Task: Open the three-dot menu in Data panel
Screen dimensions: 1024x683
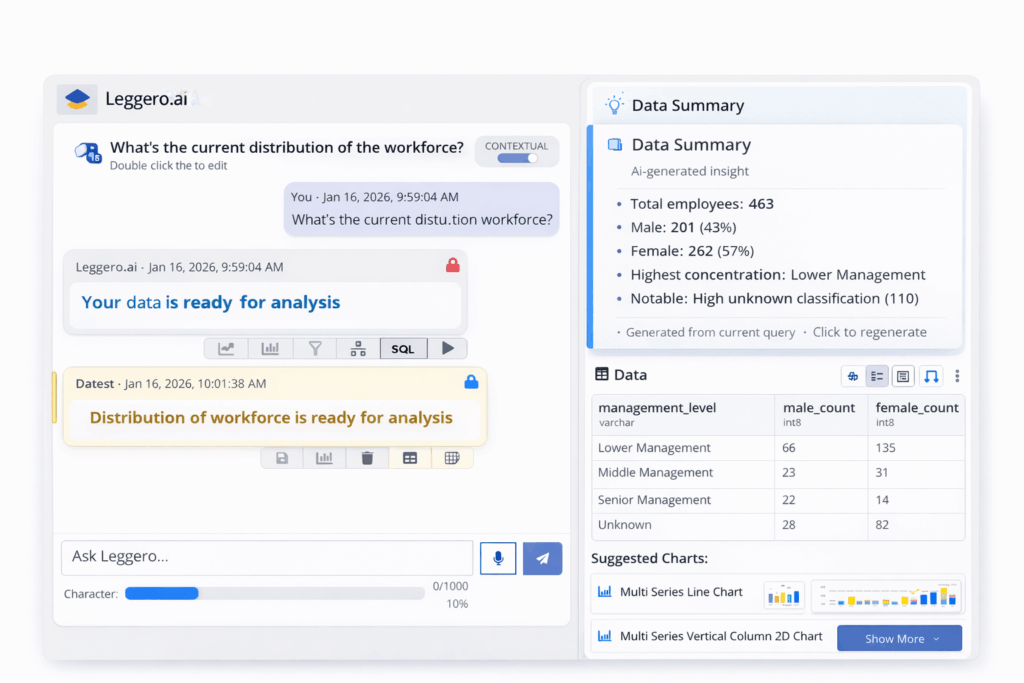Action: pos(957,376)
